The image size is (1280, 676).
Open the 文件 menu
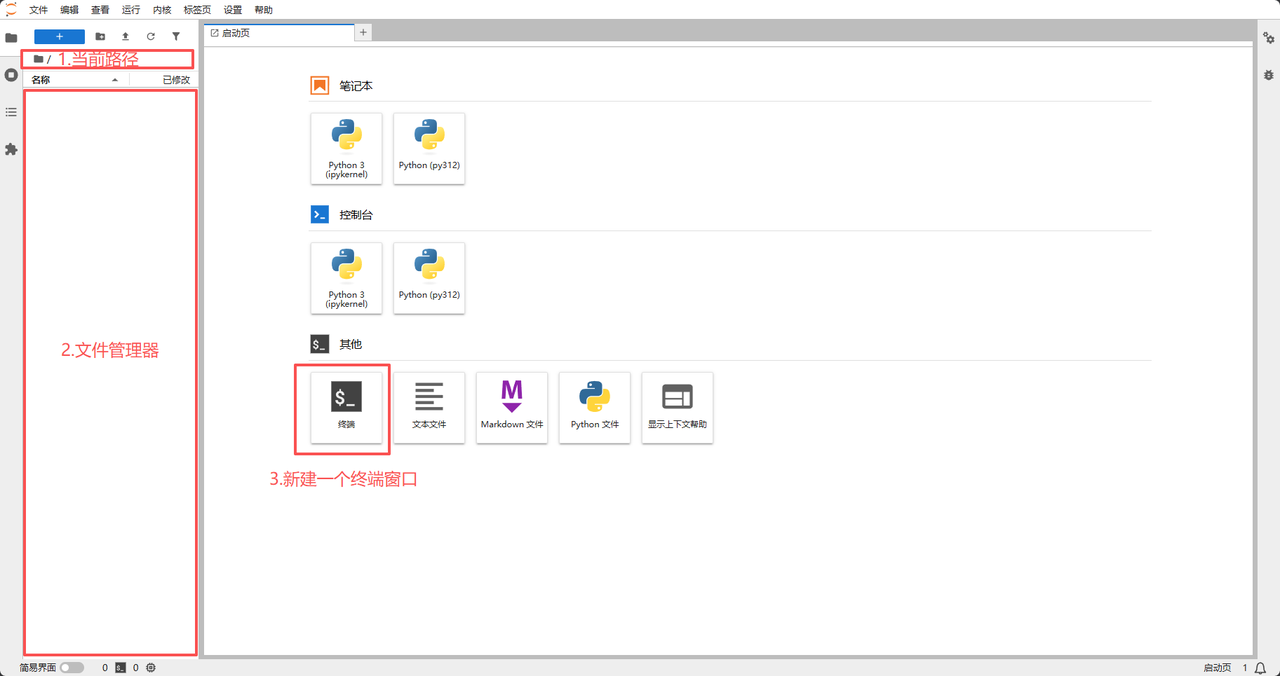[x=38, y=10]
